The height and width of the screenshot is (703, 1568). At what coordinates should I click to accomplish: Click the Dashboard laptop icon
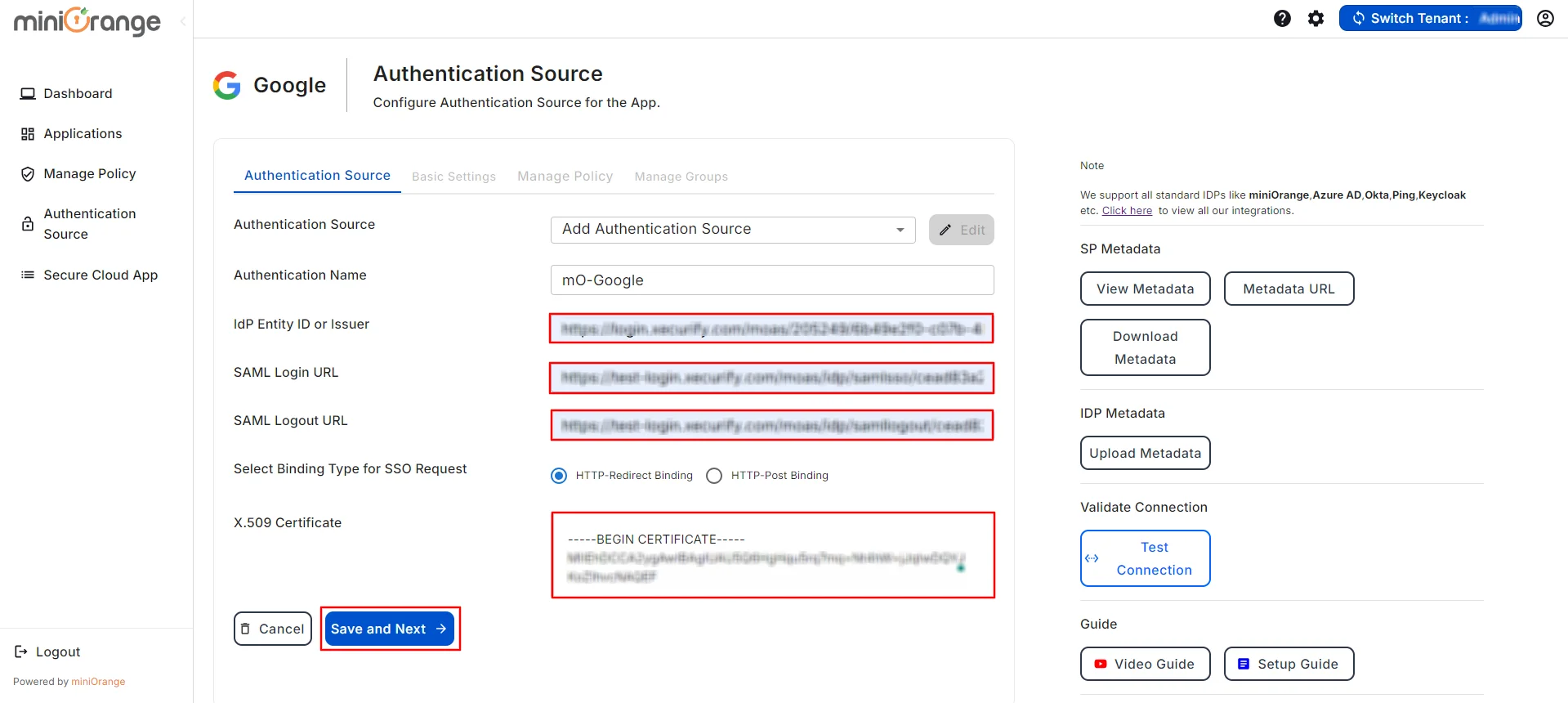click(28, 93)
